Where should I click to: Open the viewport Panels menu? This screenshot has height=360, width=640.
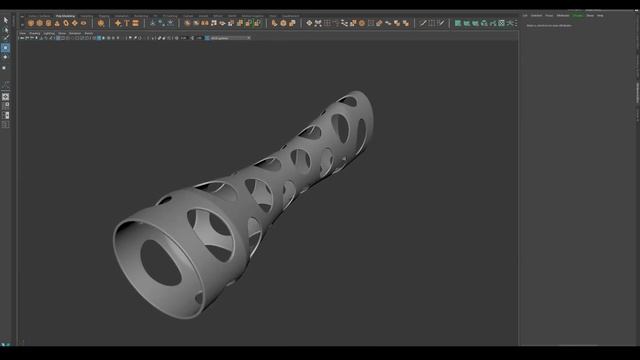tap(89, 33)
